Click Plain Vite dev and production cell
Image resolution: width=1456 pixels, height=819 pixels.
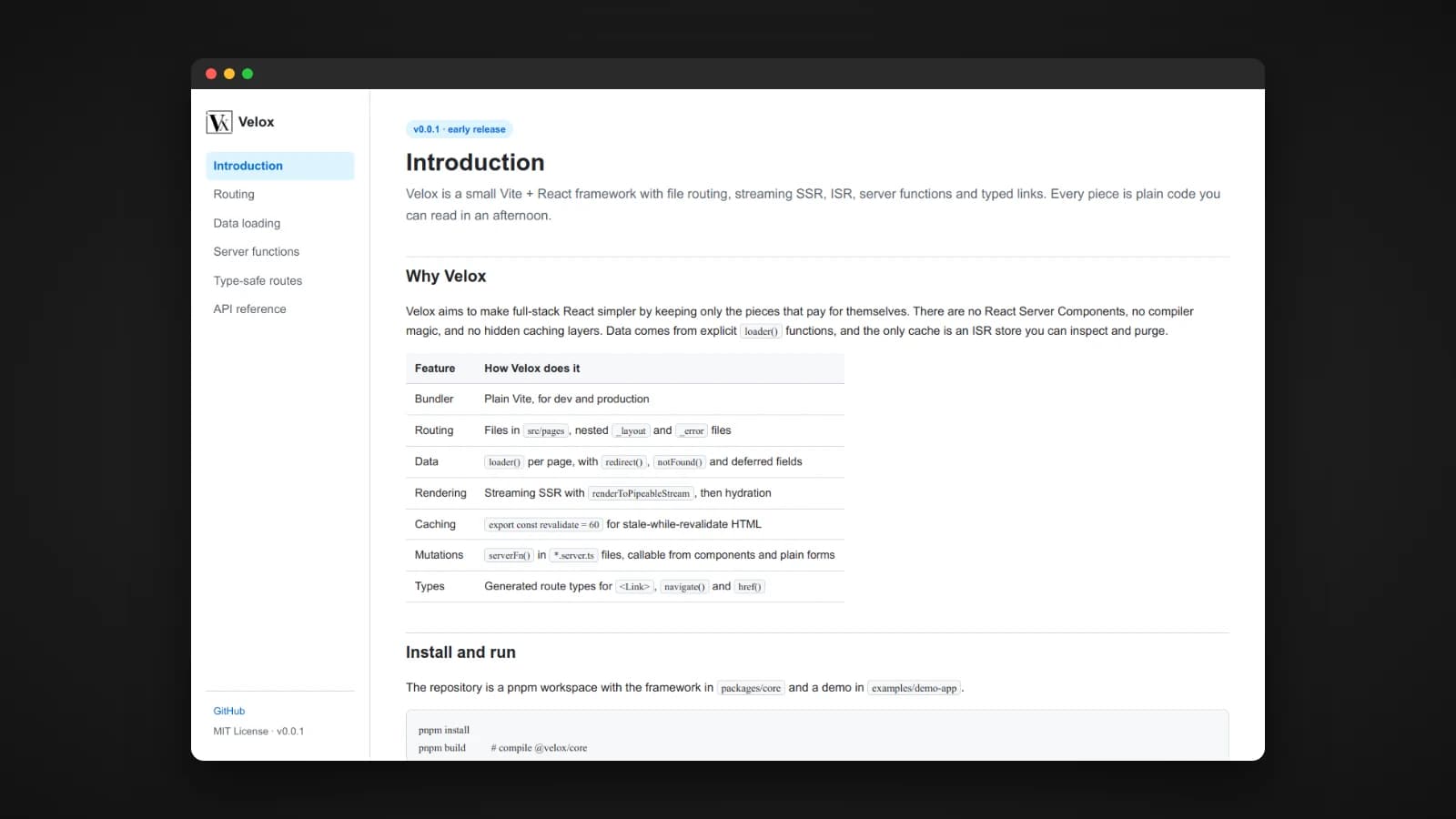(567, 399)
